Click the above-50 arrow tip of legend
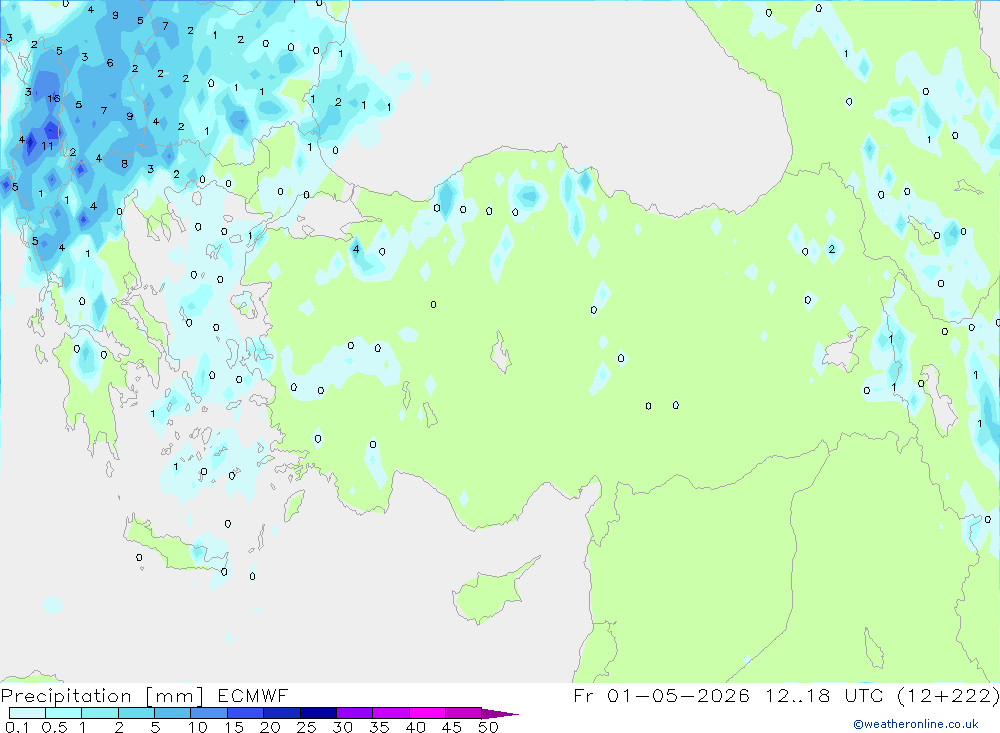Viewport: 1000px width, 733px height. (500, 714)
